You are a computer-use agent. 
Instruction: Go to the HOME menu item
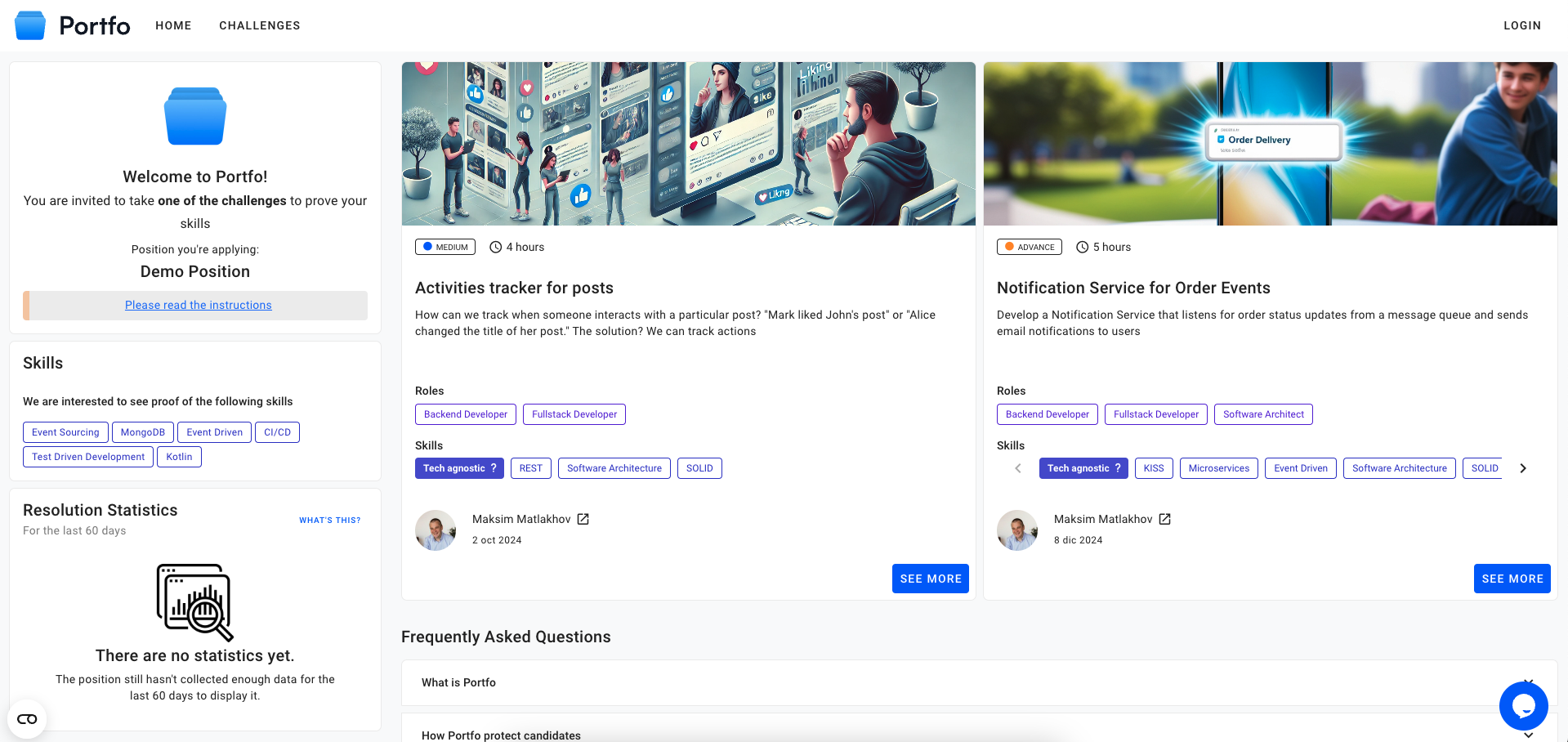pos(173,25)
